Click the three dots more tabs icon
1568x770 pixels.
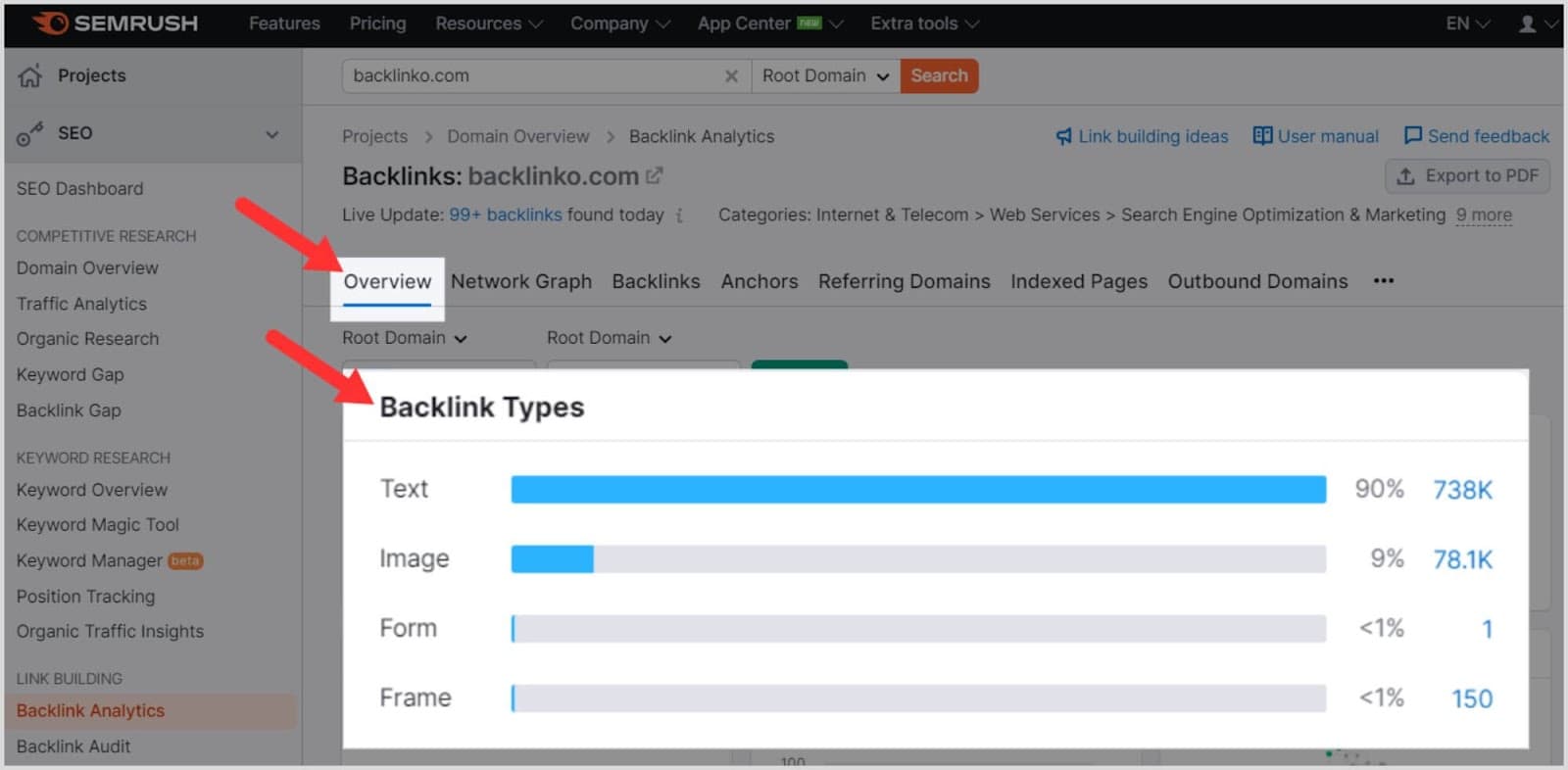1383,281
